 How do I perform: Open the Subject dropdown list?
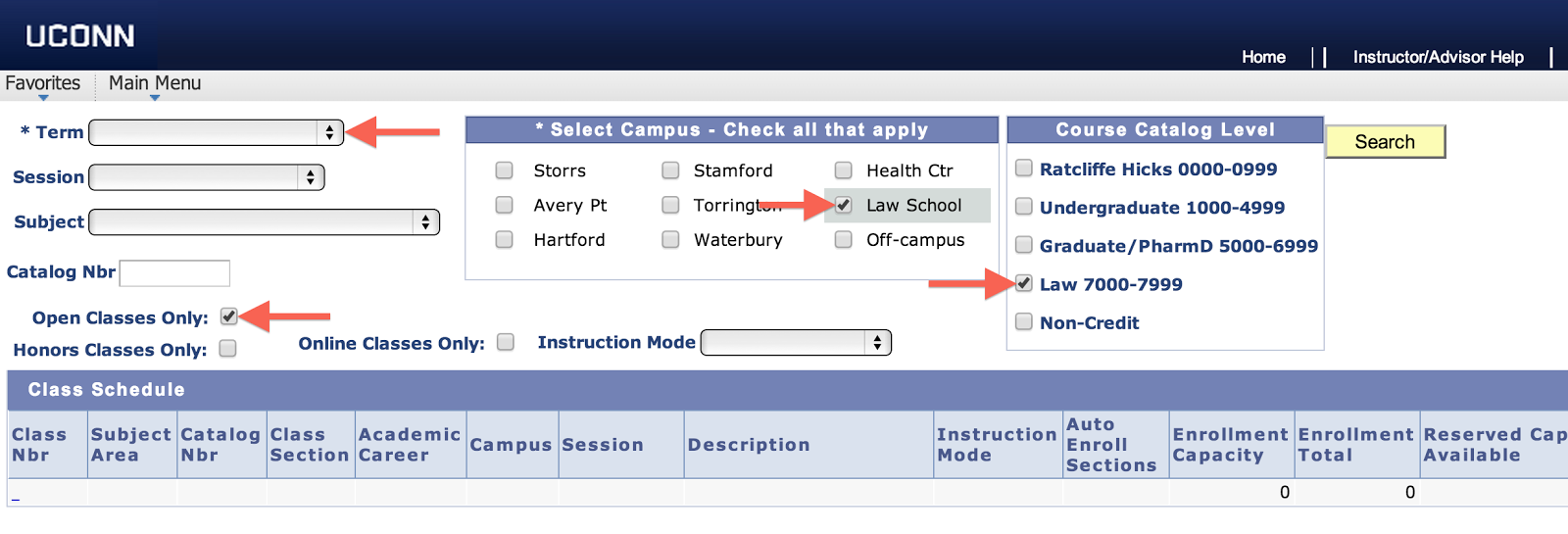click(264, 222)
